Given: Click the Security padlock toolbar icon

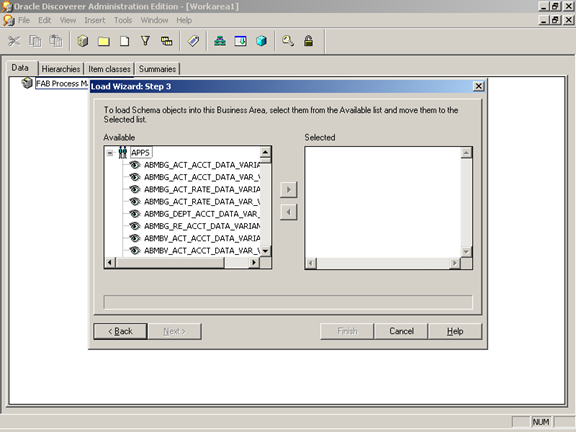Looking at the screenshot, I should pyautogui.click(x=309, y=41).
